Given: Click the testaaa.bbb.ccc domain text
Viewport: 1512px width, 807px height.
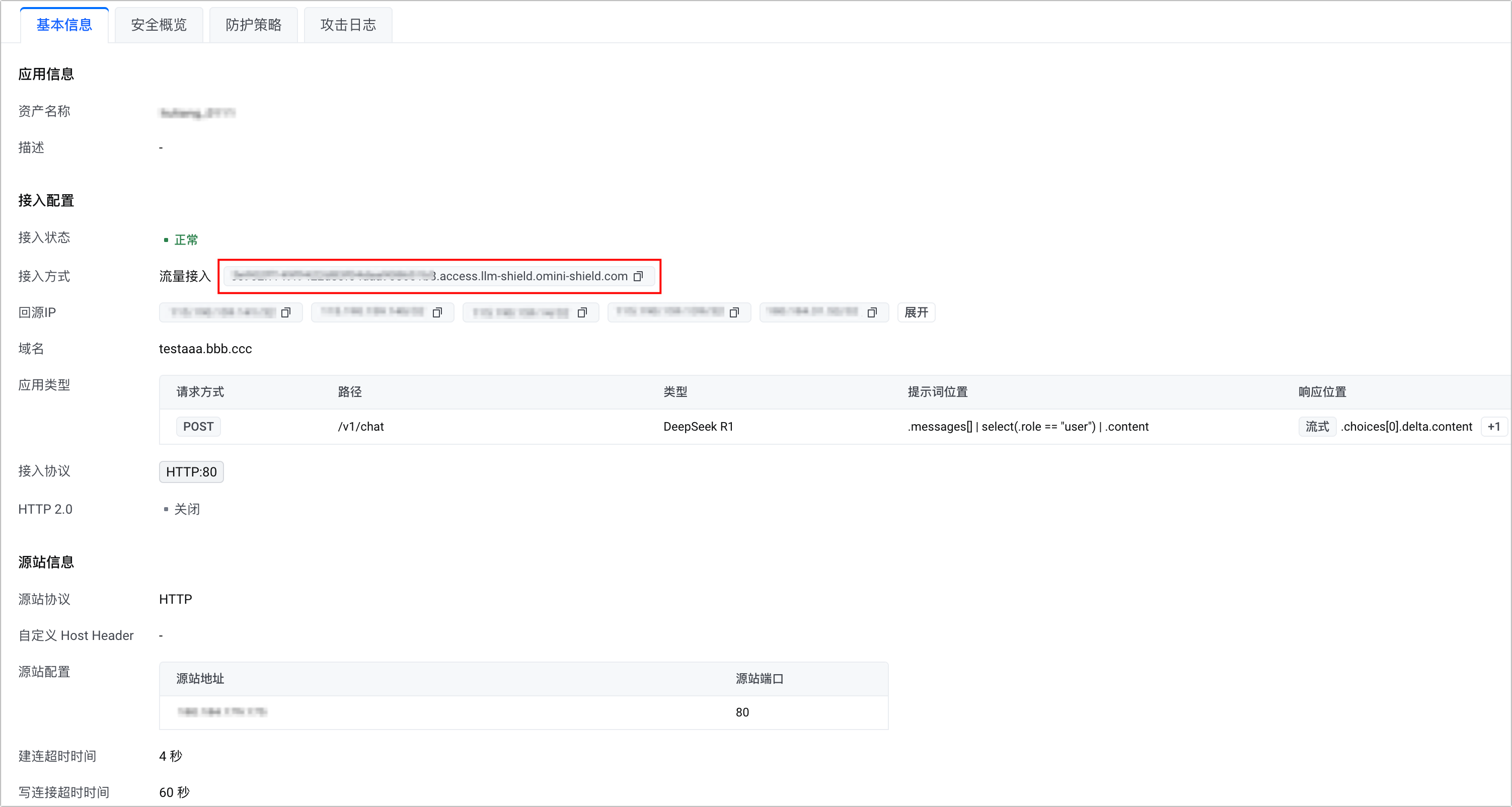Looking at the screenshot, I should coord(205,349).
